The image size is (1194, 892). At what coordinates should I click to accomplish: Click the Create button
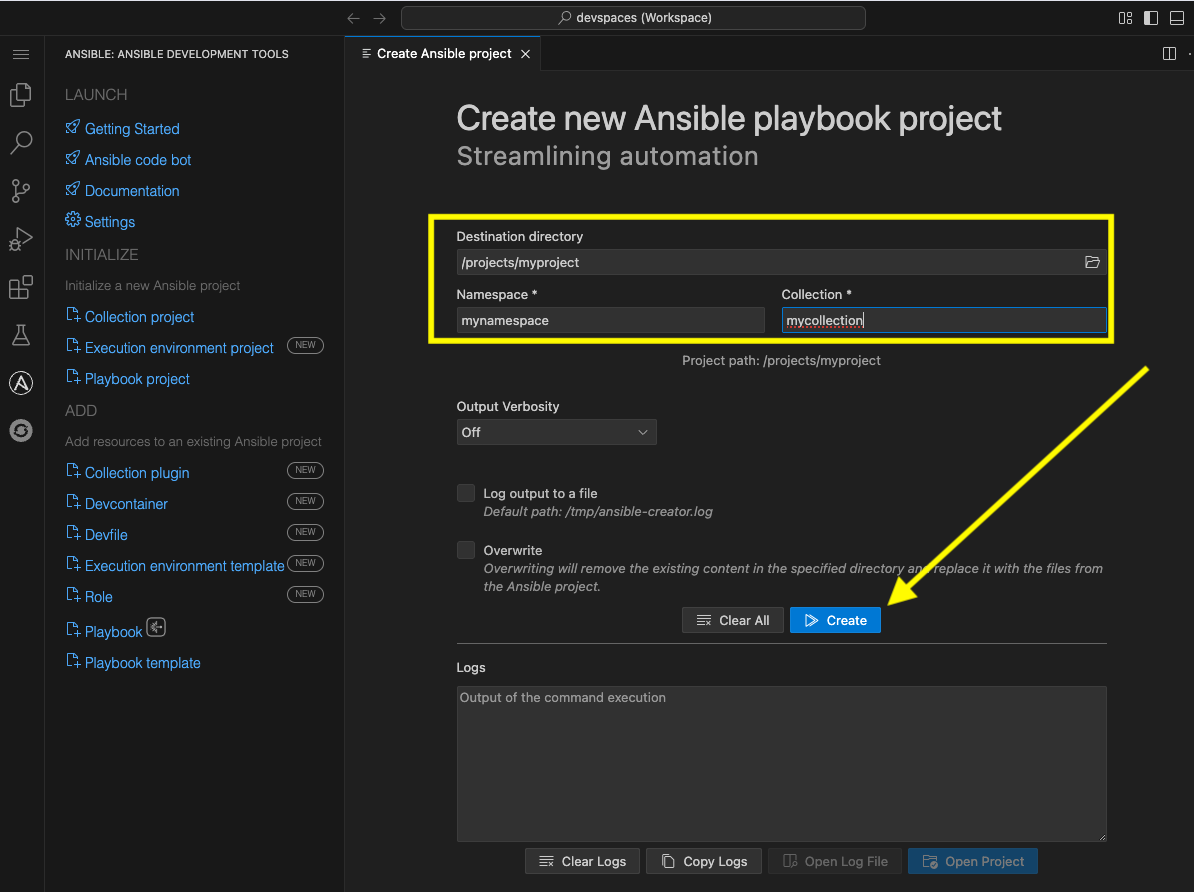(835, 620)
